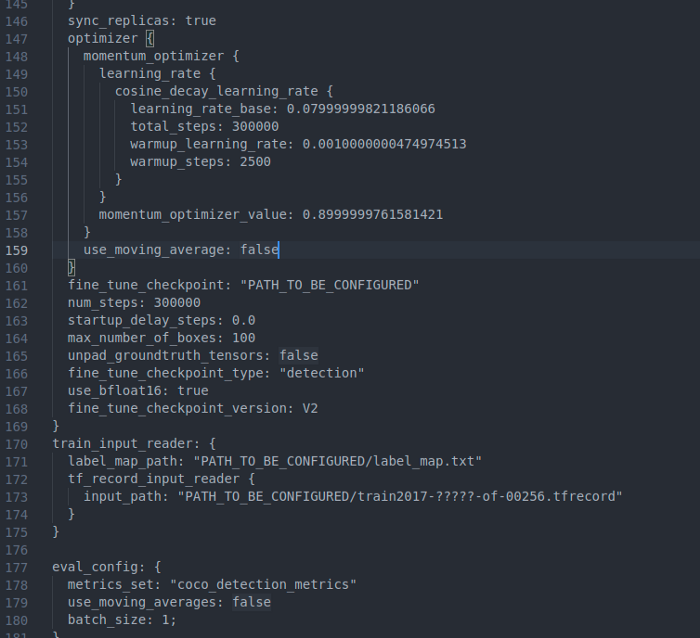This screenshot has height=638, width=700.
Task: Click the 'false' value of unpad_groundtruth_tensors
Action: (x=299, y=355)
